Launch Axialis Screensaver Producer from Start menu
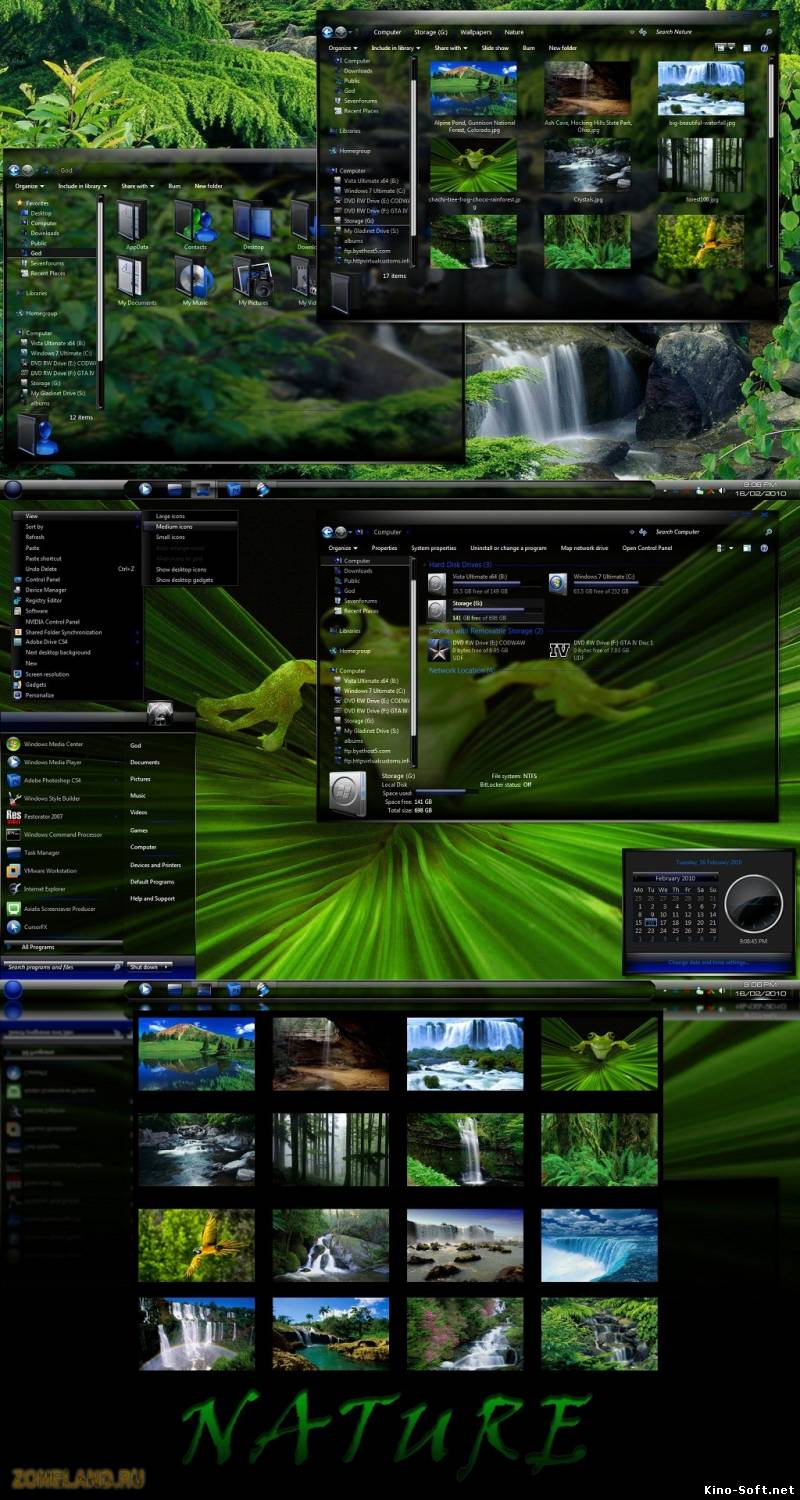This screenshot has height=1500, width=800. point(60,908)
